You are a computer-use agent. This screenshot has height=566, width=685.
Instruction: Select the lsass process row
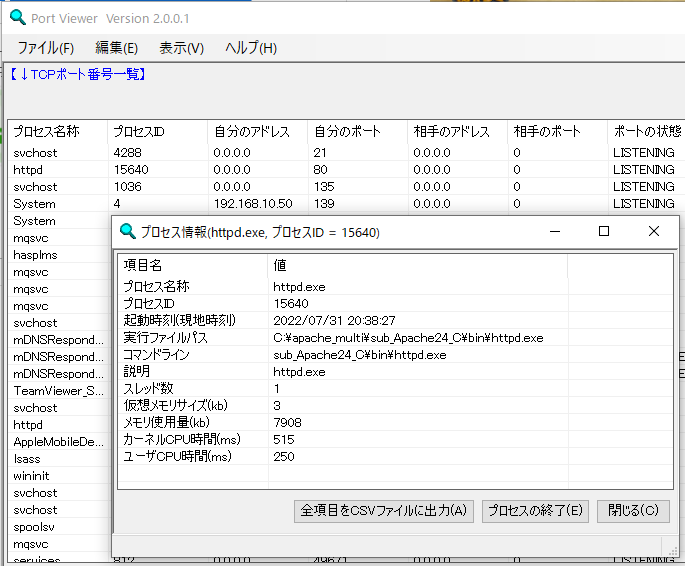pos(58,459)
